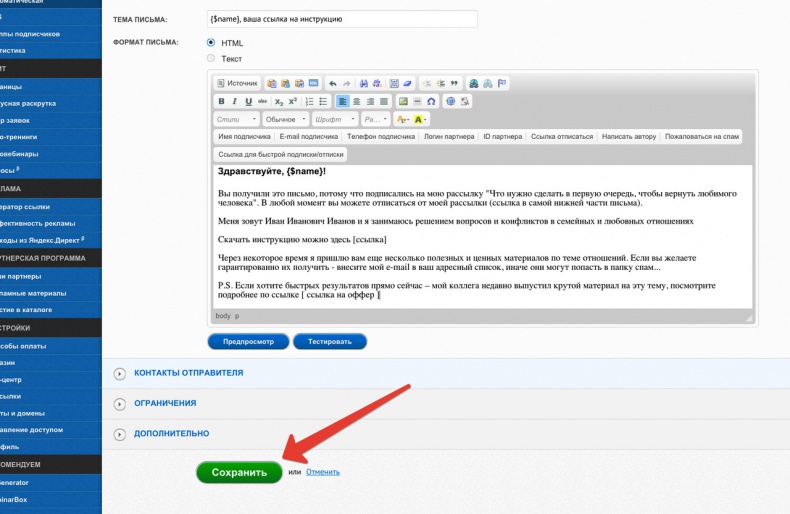790x514 pixels.
Task: Insert block quote
Action: click(454, 83)
